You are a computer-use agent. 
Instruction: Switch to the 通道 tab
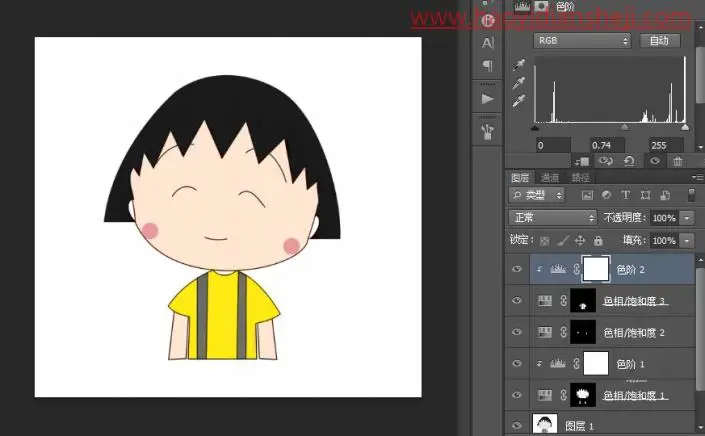tap(549, 178)
